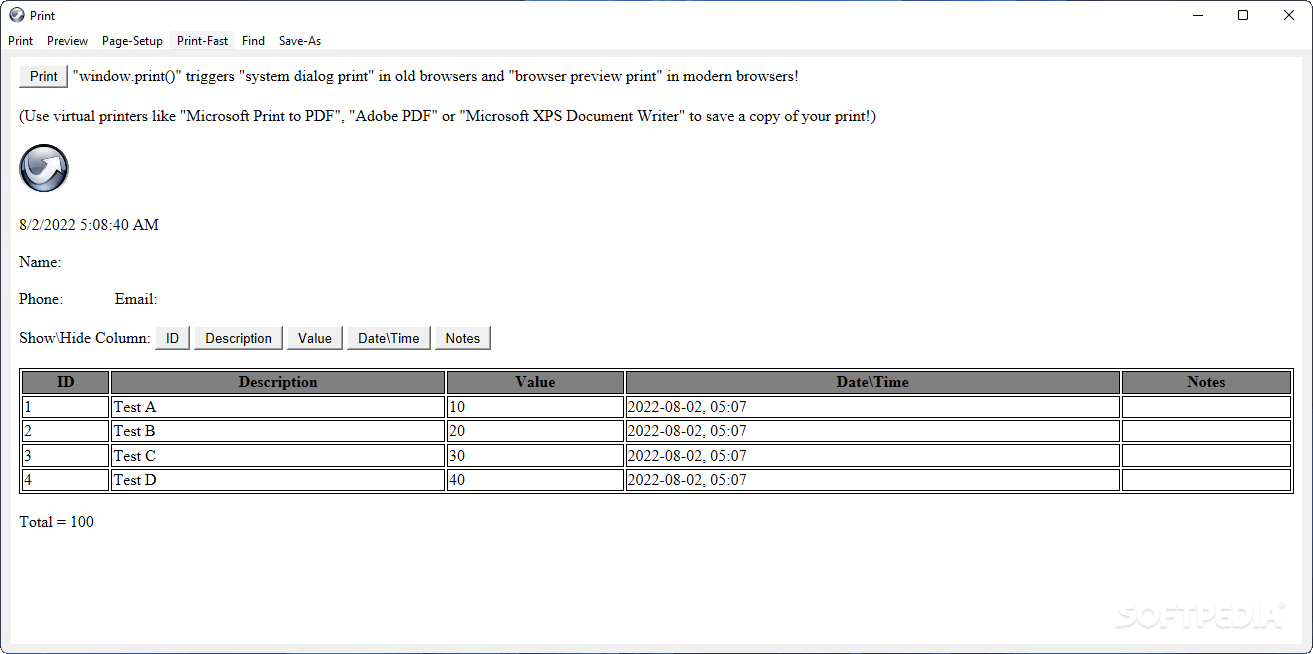Click the round arrow logo image
The height and width of the screenshot is (654, 1313).
44,168
